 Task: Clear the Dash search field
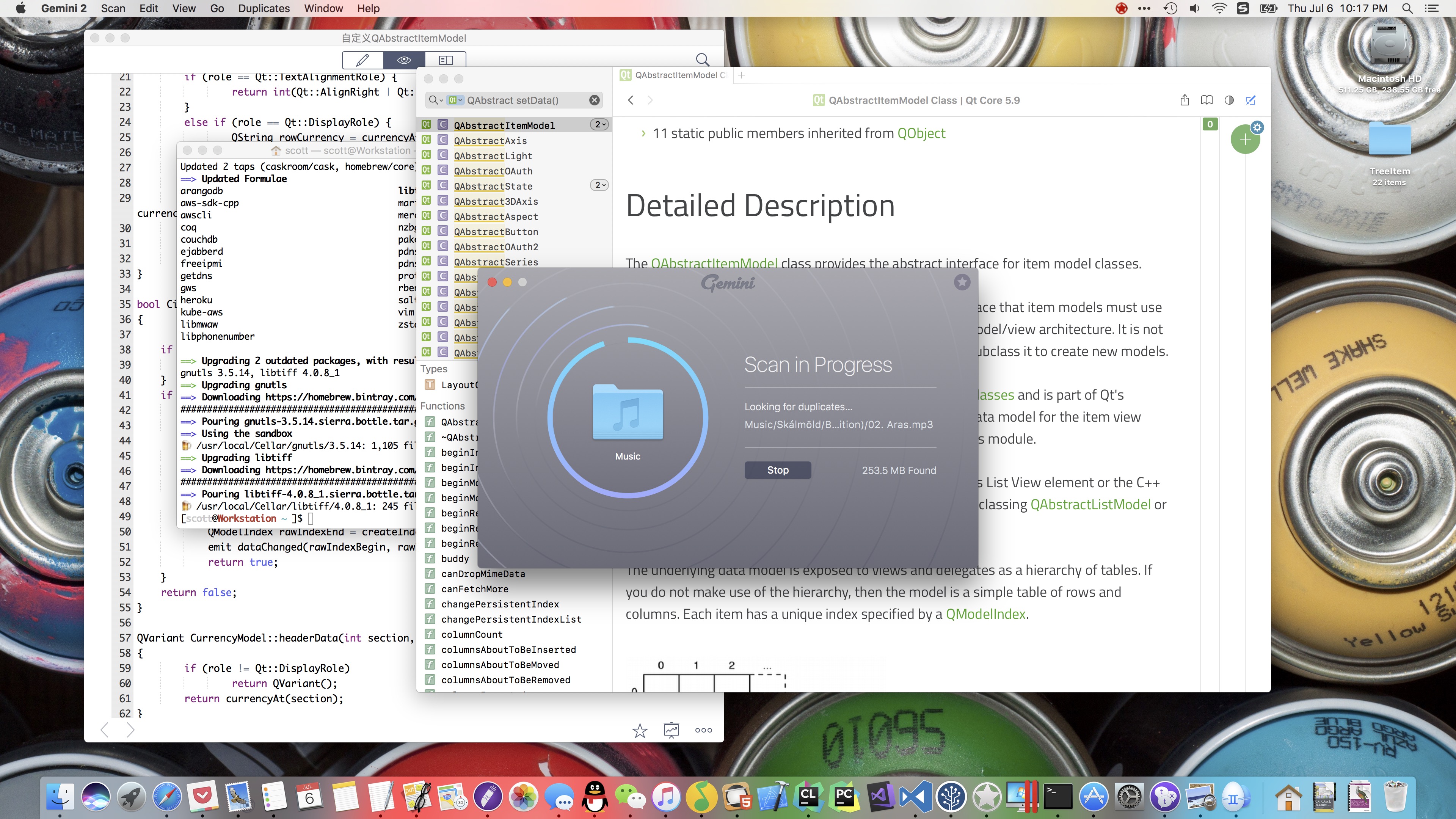(594, 100)
